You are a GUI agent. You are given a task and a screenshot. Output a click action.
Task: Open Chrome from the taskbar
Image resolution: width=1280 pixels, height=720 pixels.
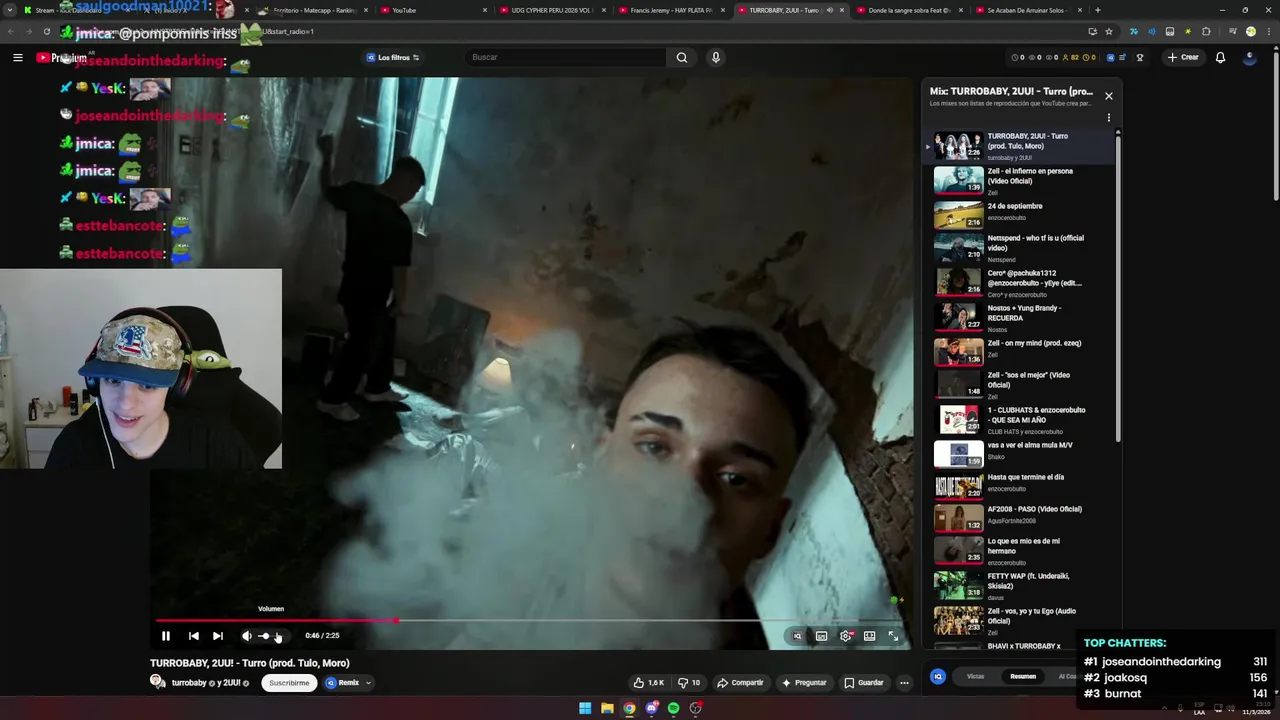pyautogui.click(x=629, y=708)
